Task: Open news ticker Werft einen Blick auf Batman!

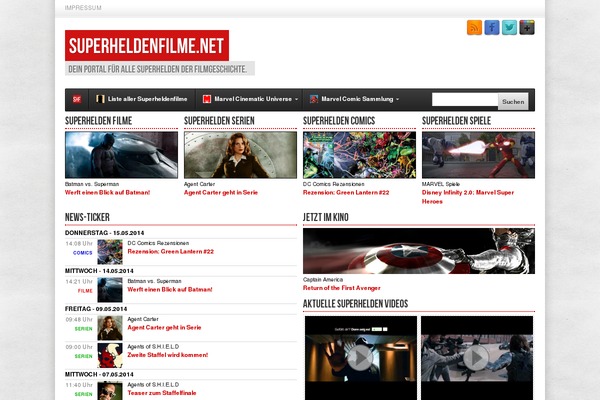Action: (170, 289)
